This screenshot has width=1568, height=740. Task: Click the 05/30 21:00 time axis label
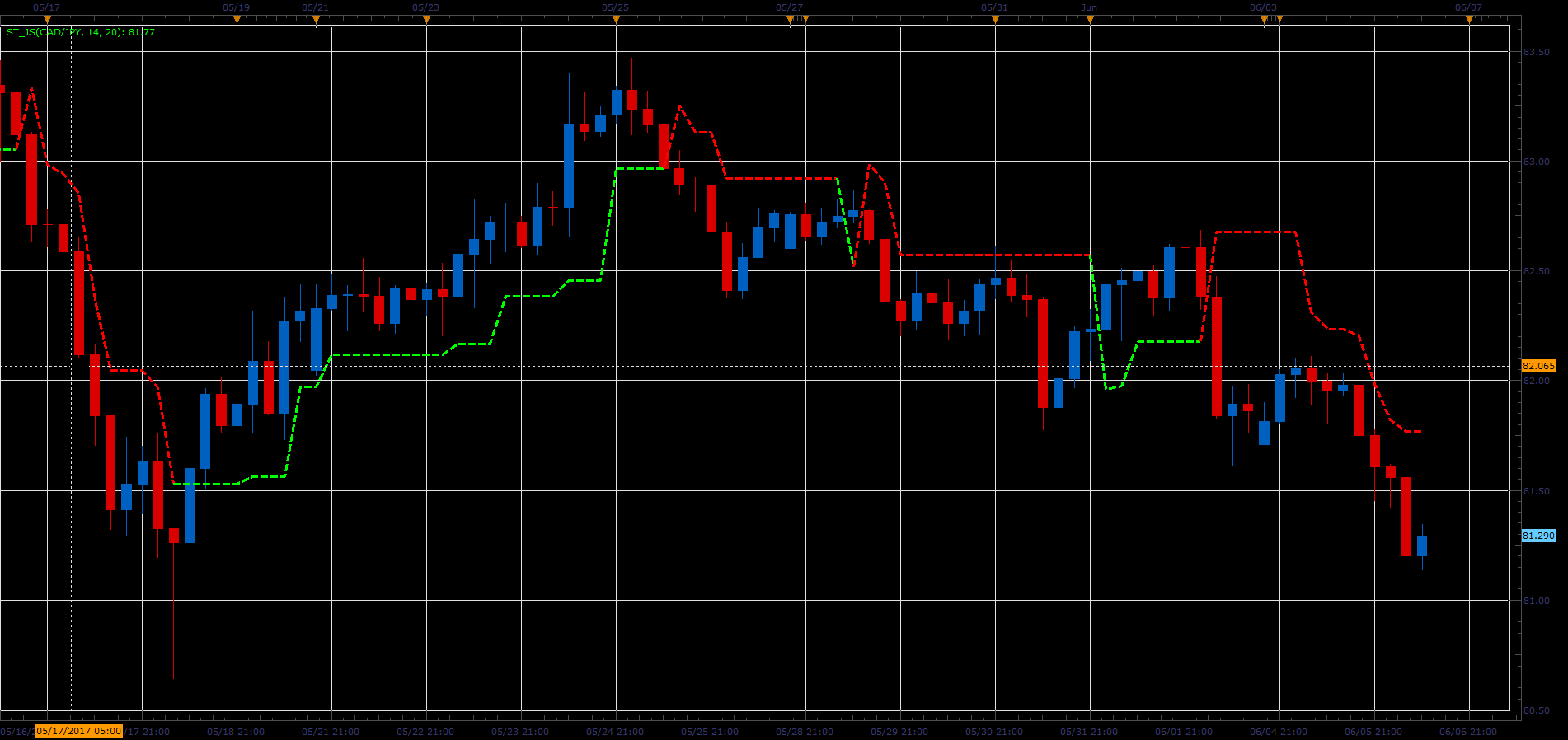994,732
